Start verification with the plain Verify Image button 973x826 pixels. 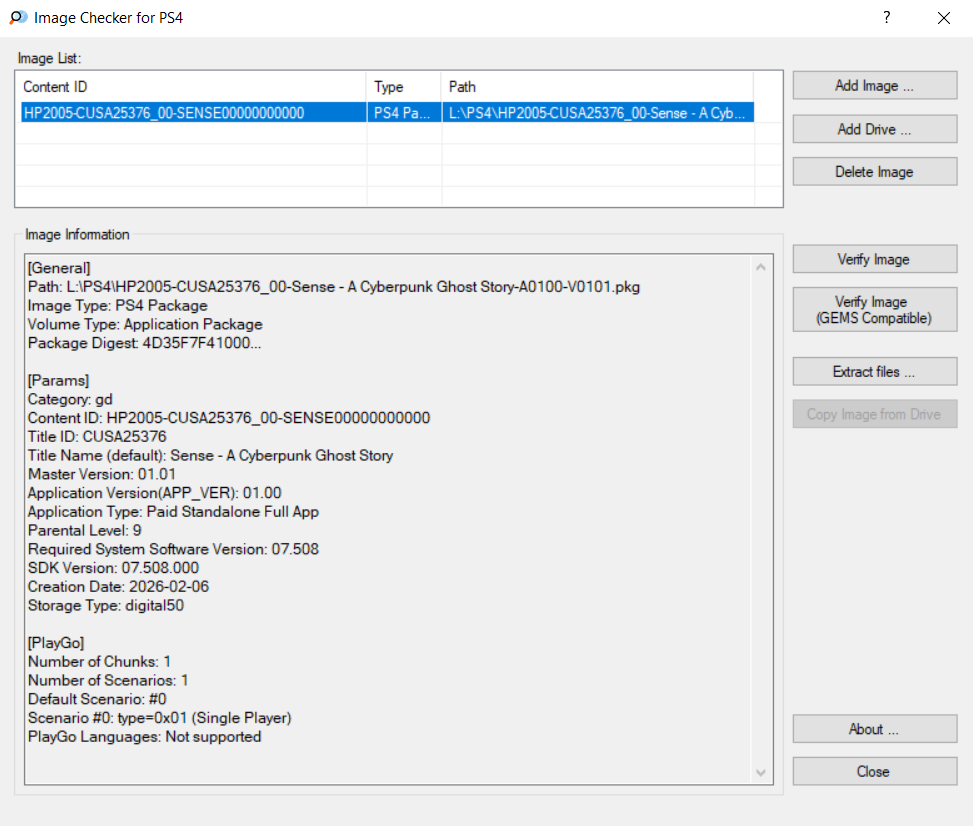pos(874,260)
